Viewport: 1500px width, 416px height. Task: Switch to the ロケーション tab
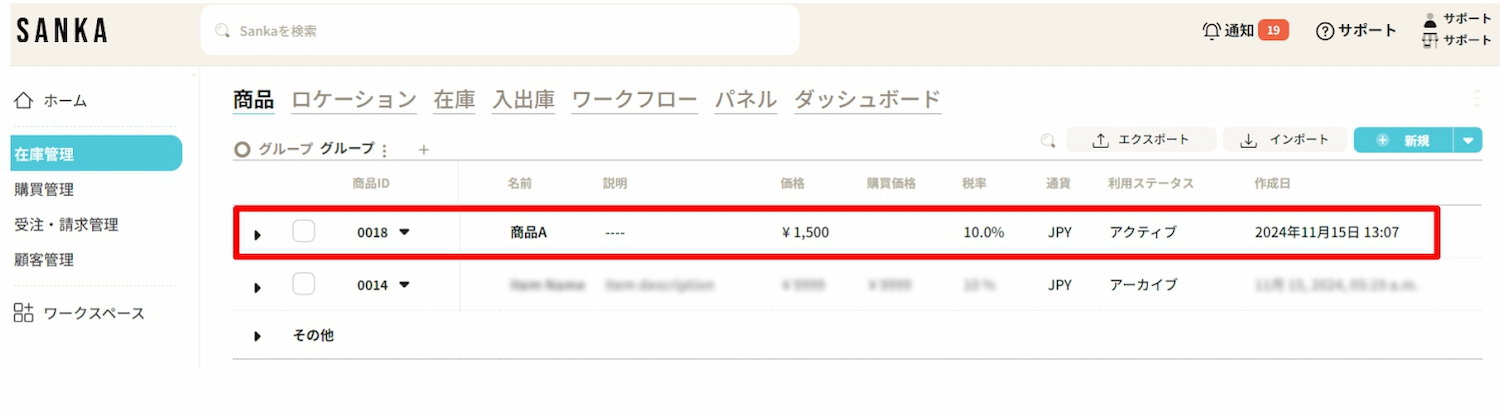point(353,99)
